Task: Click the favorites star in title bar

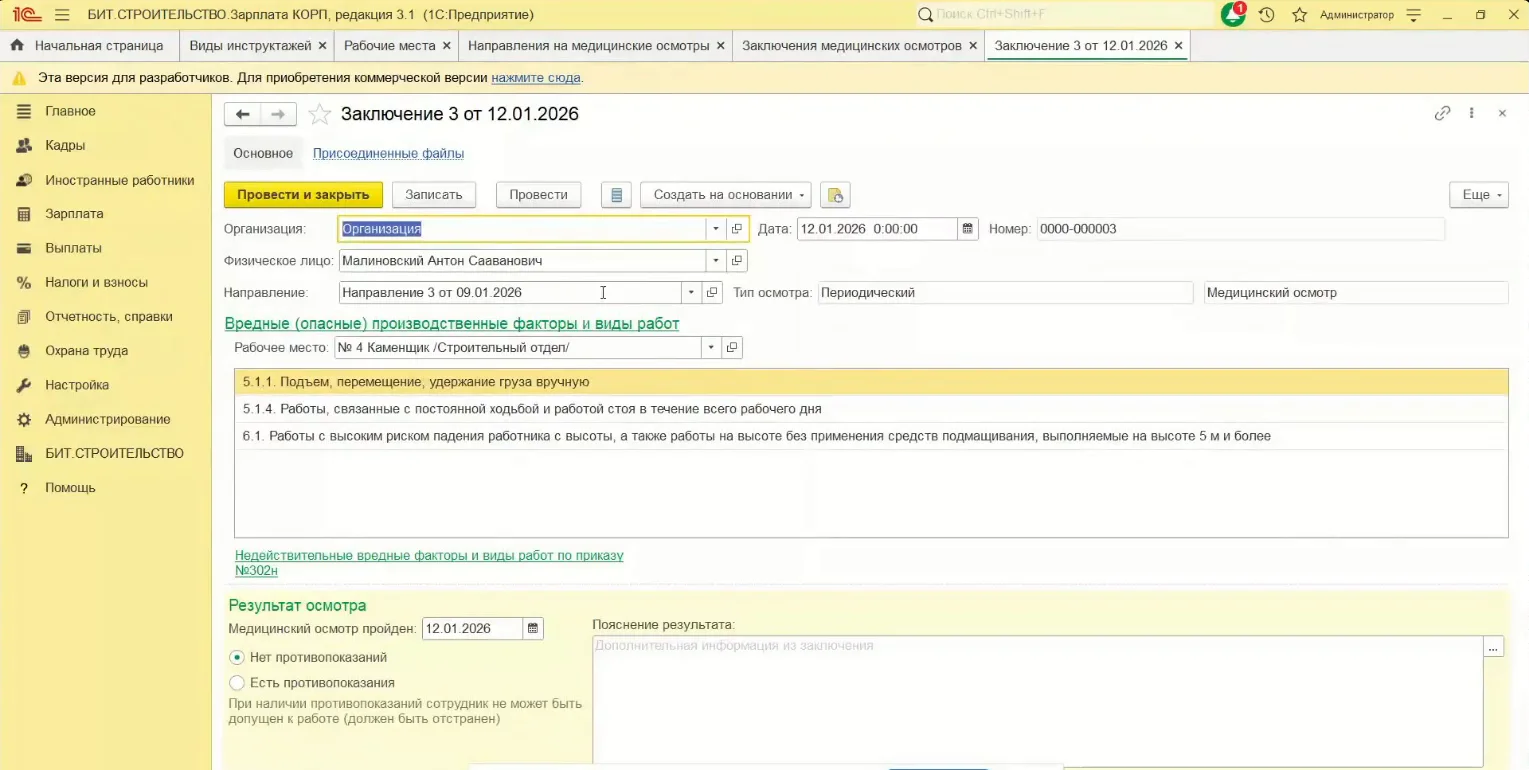Action: (1300, 15)
